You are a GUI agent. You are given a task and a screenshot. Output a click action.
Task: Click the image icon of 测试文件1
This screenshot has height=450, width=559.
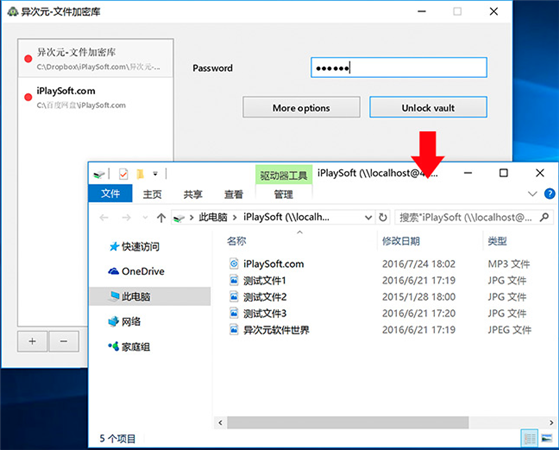[x=234, y=280]
